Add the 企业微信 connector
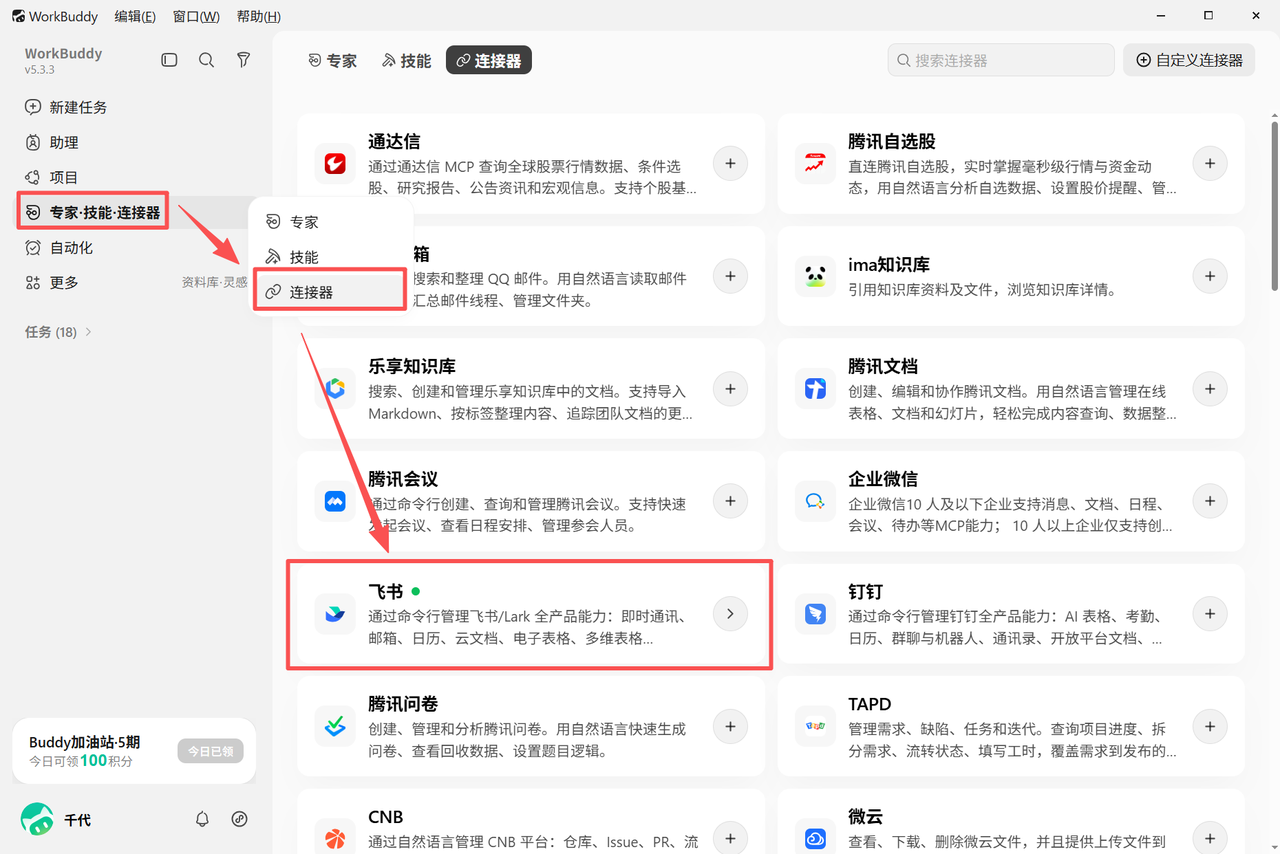 point(1210,501)
